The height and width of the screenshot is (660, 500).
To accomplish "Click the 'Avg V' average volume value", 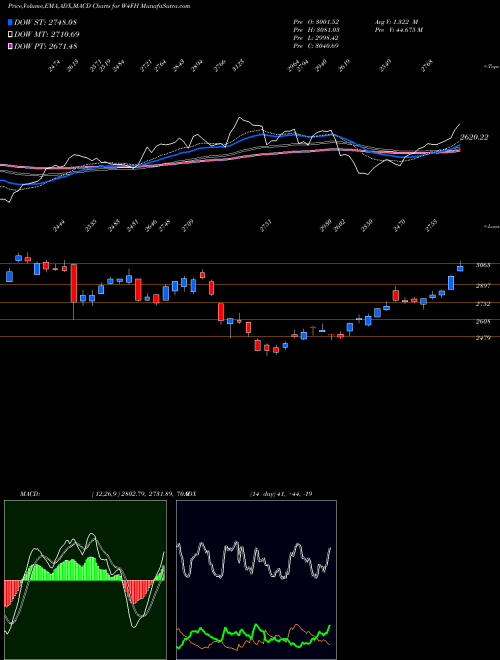I will pos(396,21).
